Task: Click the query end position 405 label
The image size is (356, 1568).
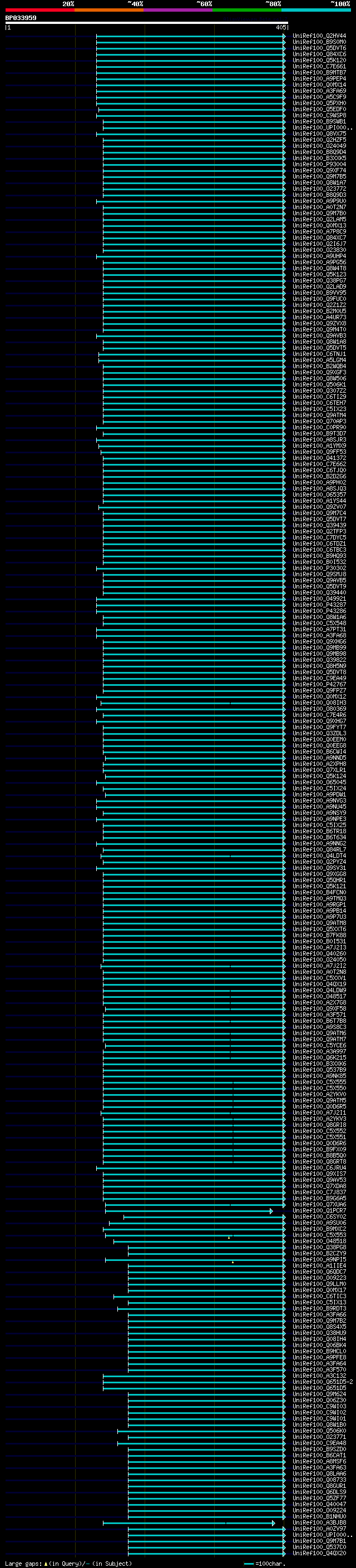Action: click(280, 27)
